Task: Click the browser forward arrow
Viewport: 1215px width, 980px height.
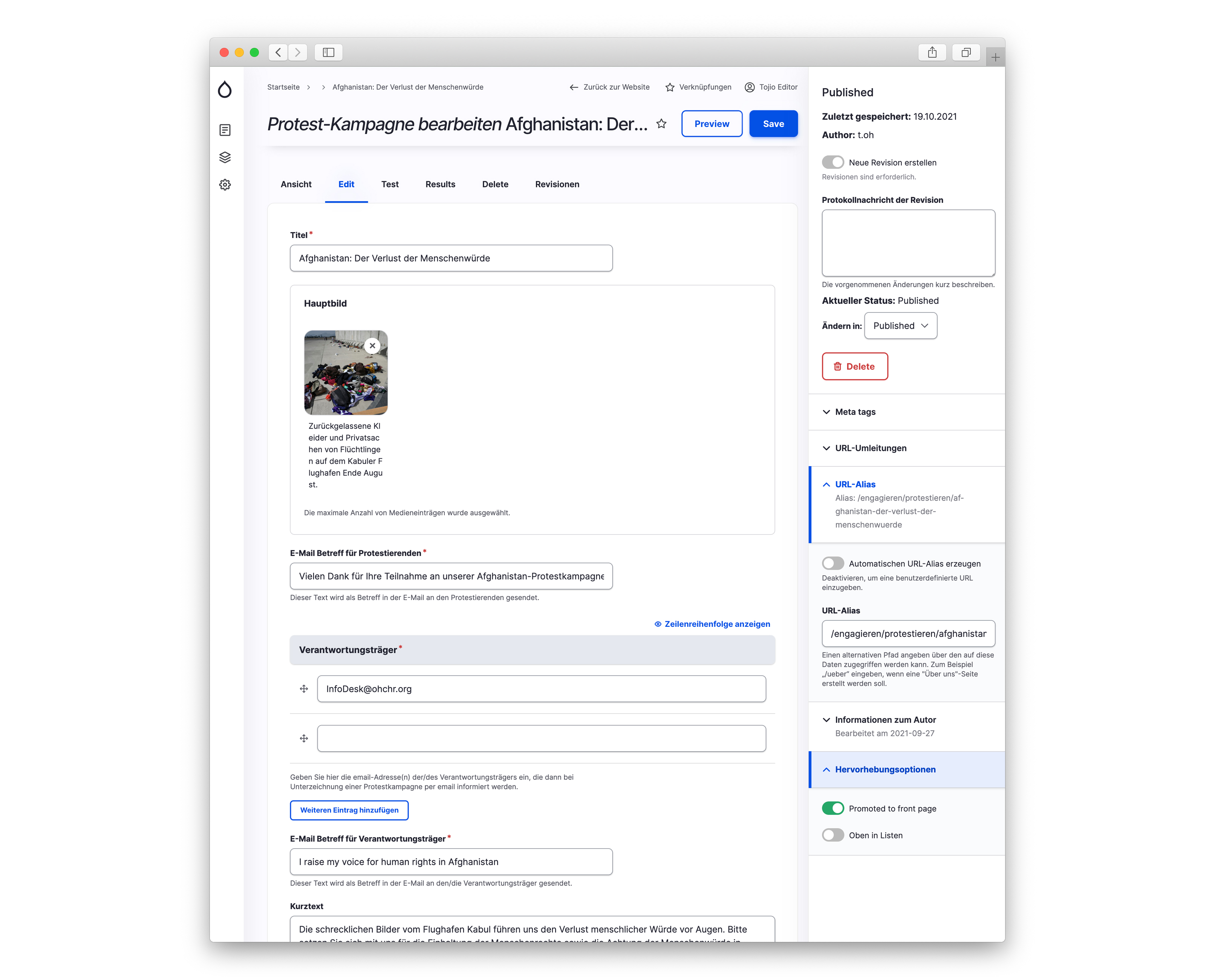Action: [297, 52]
